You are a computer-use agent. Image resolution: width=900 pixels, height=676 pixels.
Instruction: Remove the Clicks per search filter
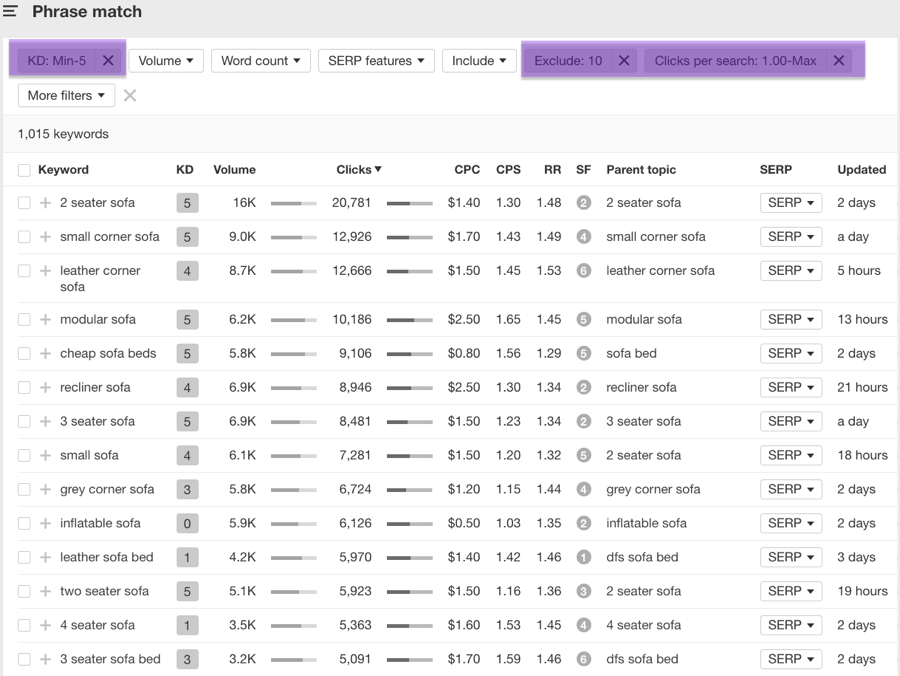coord(839,61)
